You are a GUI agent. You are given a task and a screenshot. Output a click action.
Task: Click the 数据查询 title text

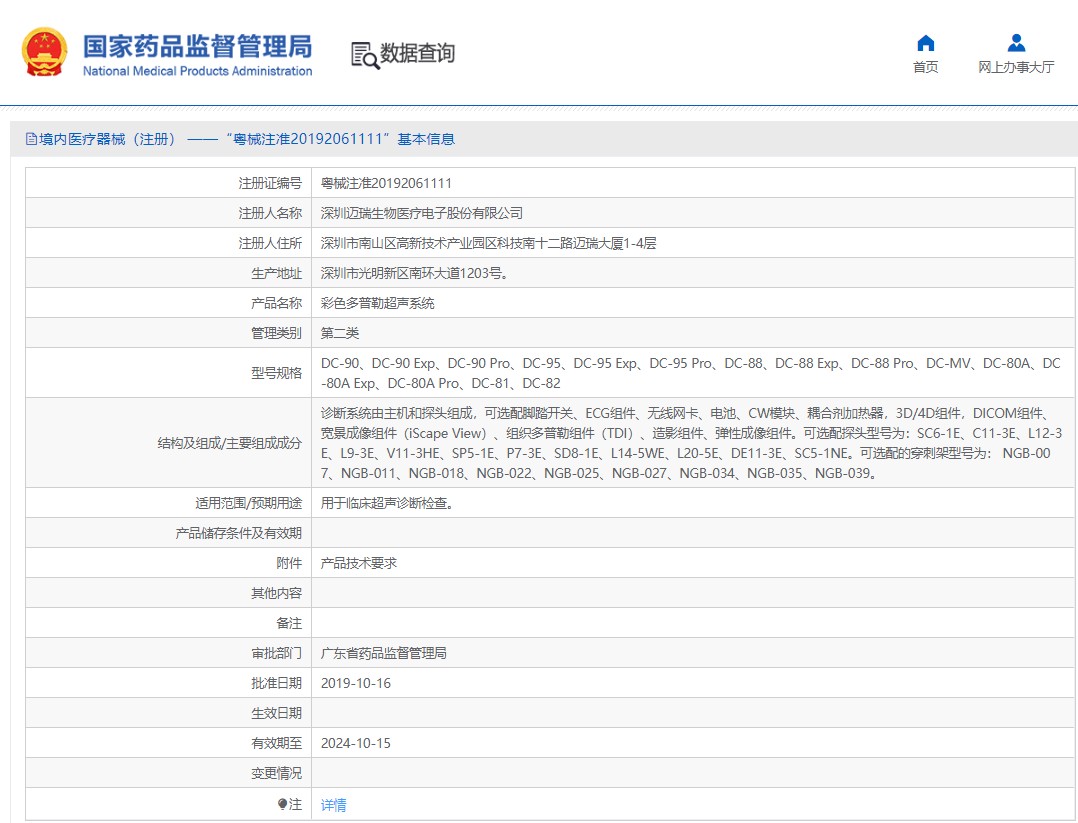(x=417, y=53)
